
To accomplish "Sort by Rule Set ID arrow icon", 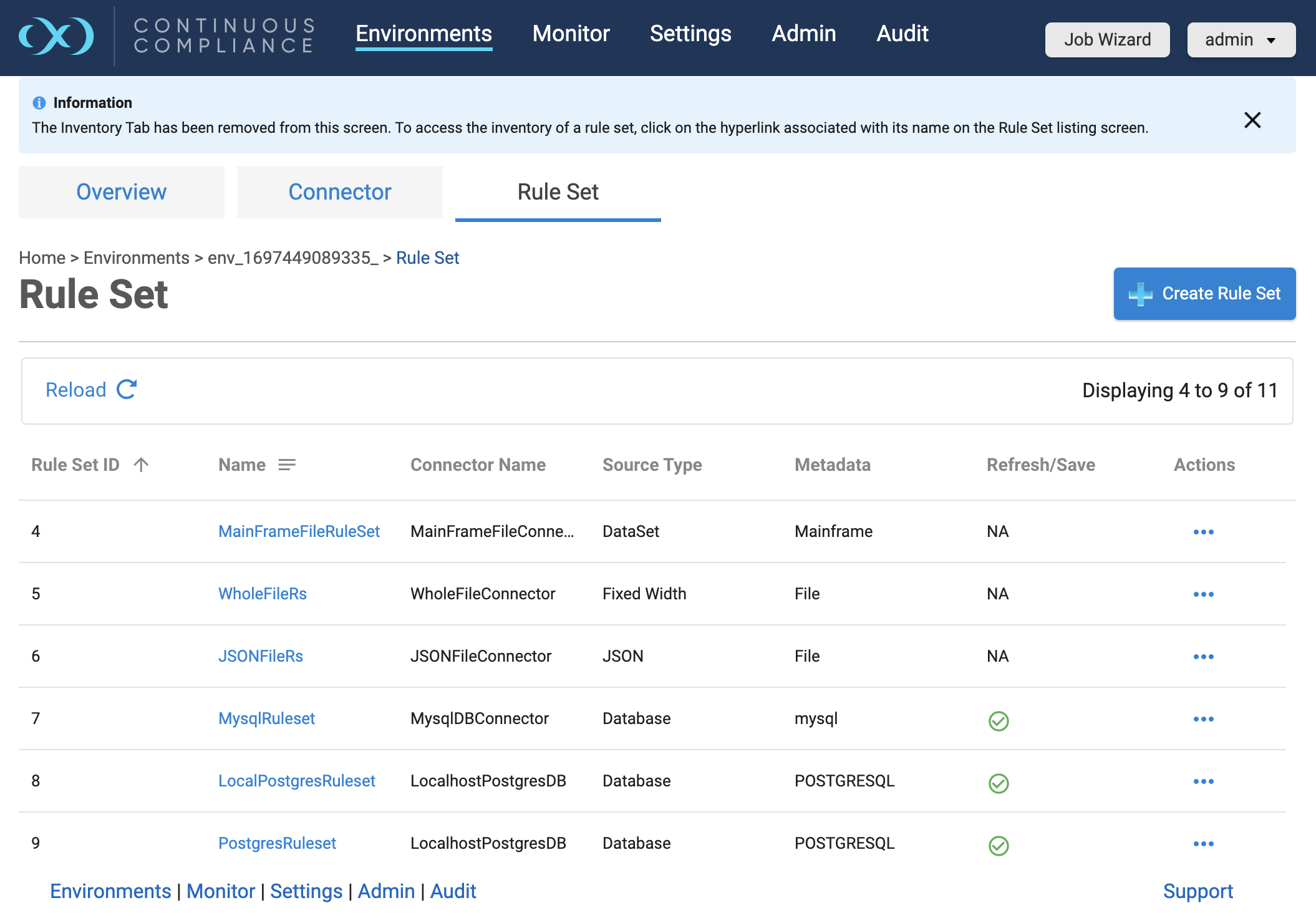I will (x=142, y=465).
